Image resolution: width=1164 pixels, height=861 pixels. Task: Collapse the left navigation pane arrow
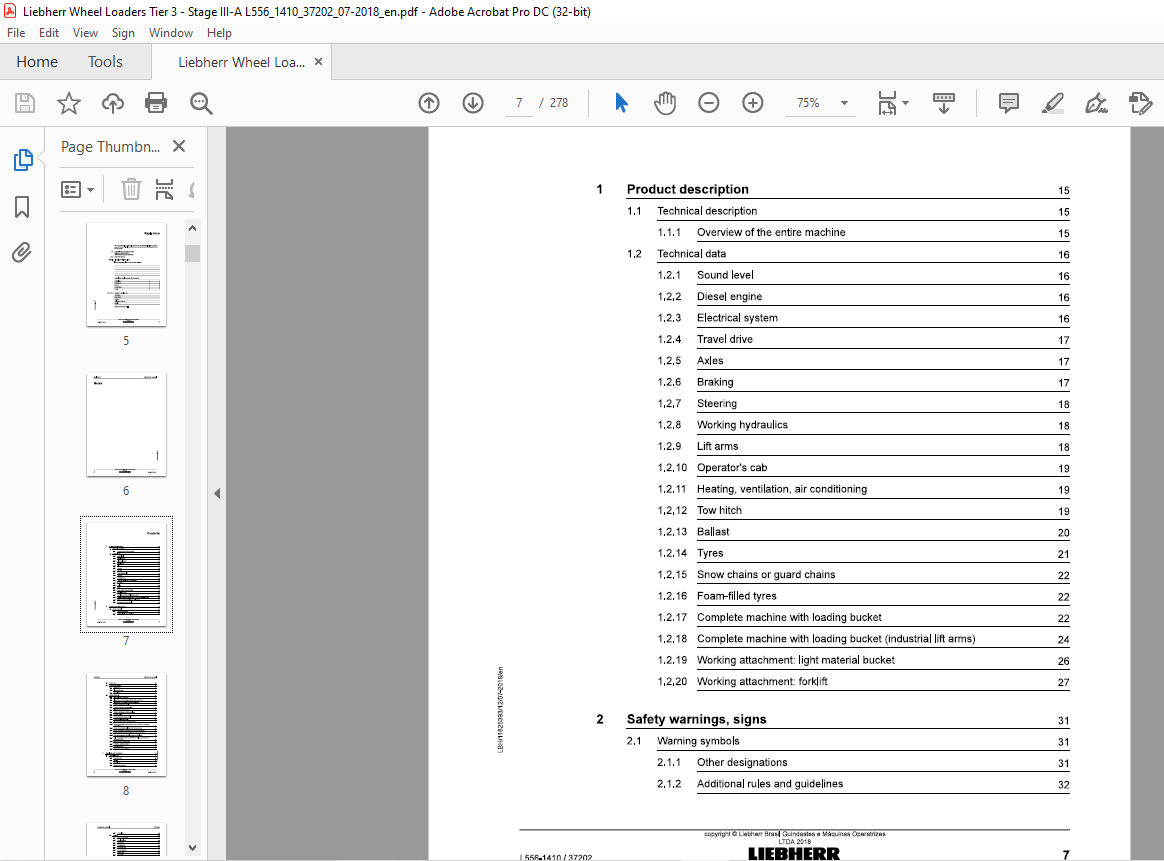pyautogui.click(x=217, y=494)
